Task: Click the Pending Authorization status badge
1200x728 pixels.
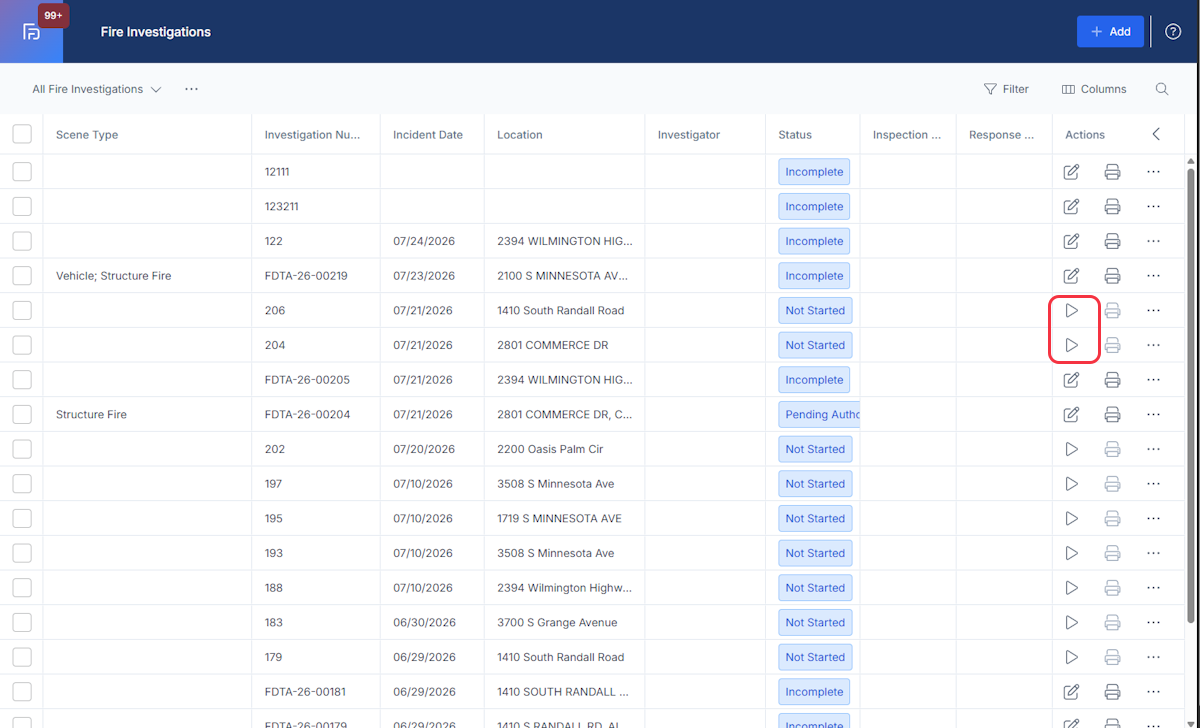Action: click(x=819, y=414)
